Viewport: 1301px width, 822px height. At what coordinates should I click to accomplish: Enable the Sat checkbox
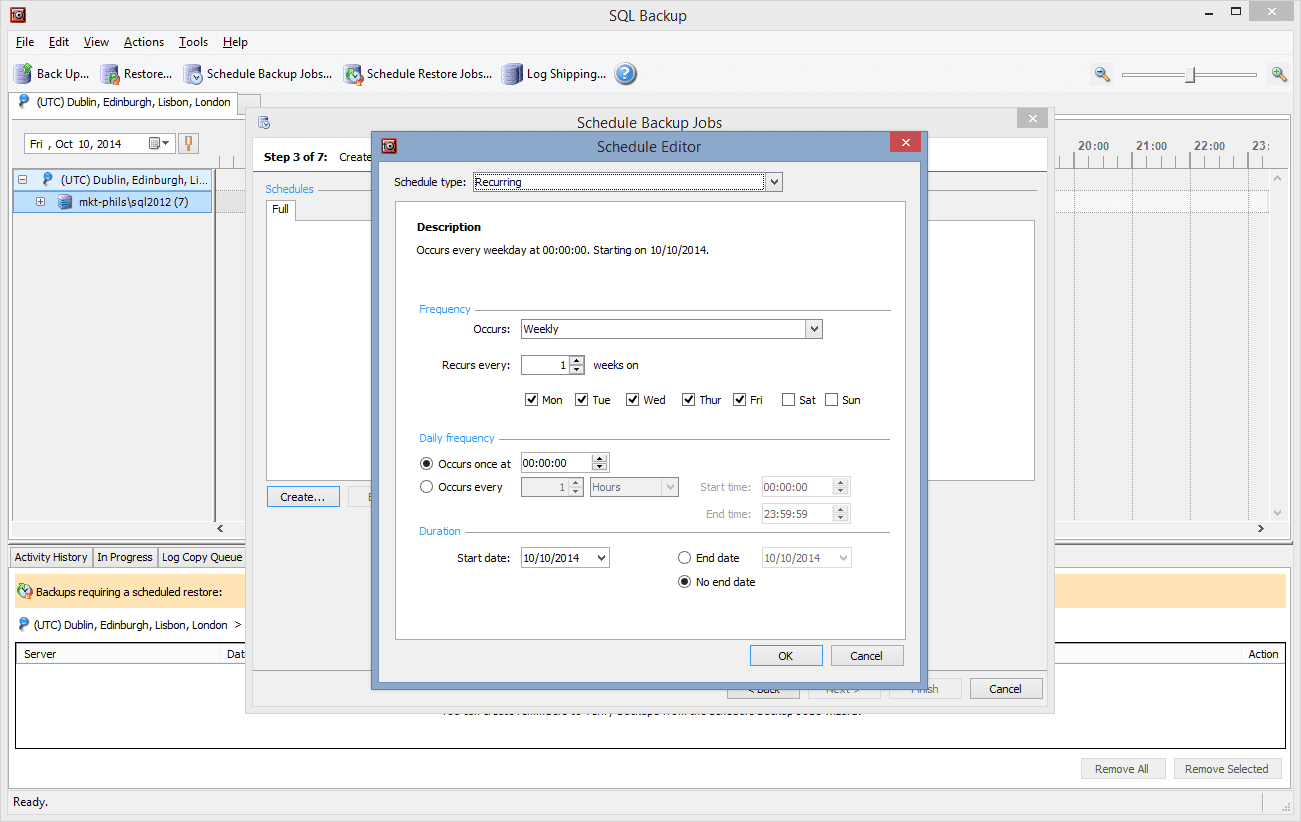coord(789,400)
